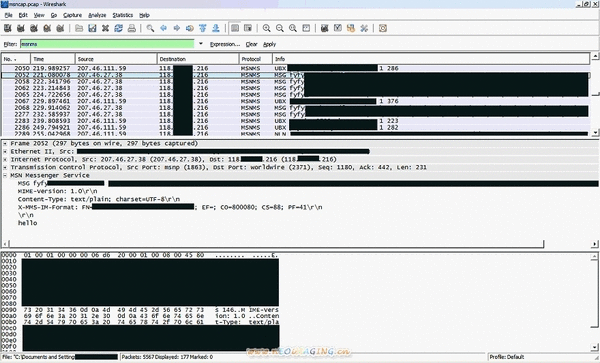600x363 pixels.
Task: Select packet 2050 row
Action: (x=296, y=68)
